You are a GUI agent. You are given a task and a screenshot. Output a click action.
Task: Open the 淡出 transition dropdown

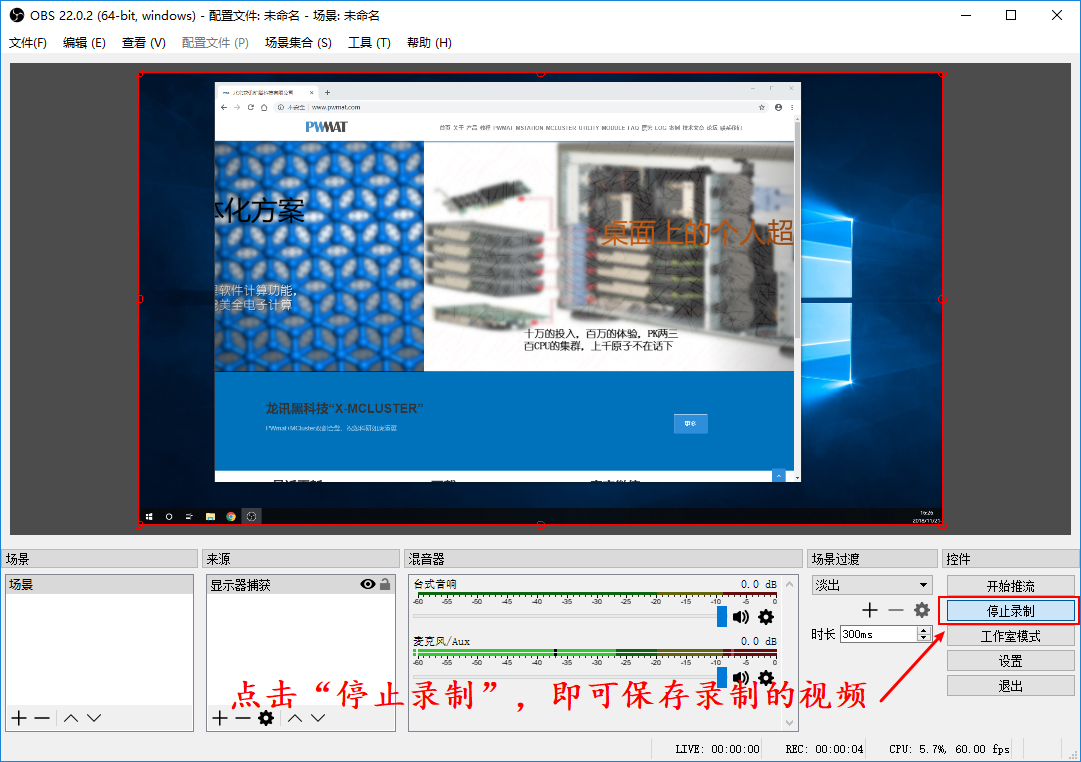tap(872, 585)
